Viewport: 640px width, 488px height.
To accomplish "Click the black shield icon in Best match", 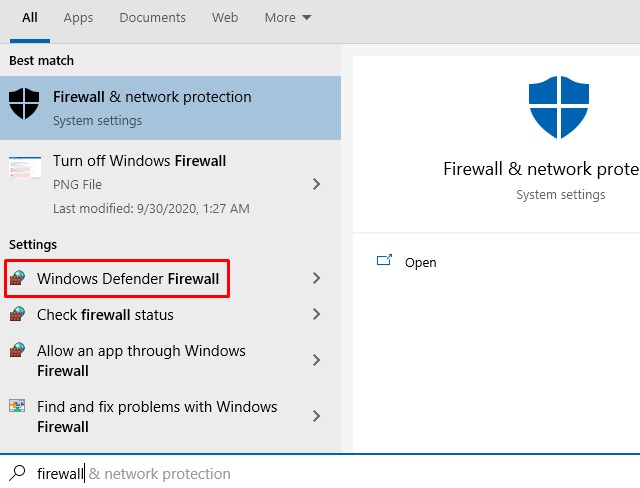I will point(24,103).
